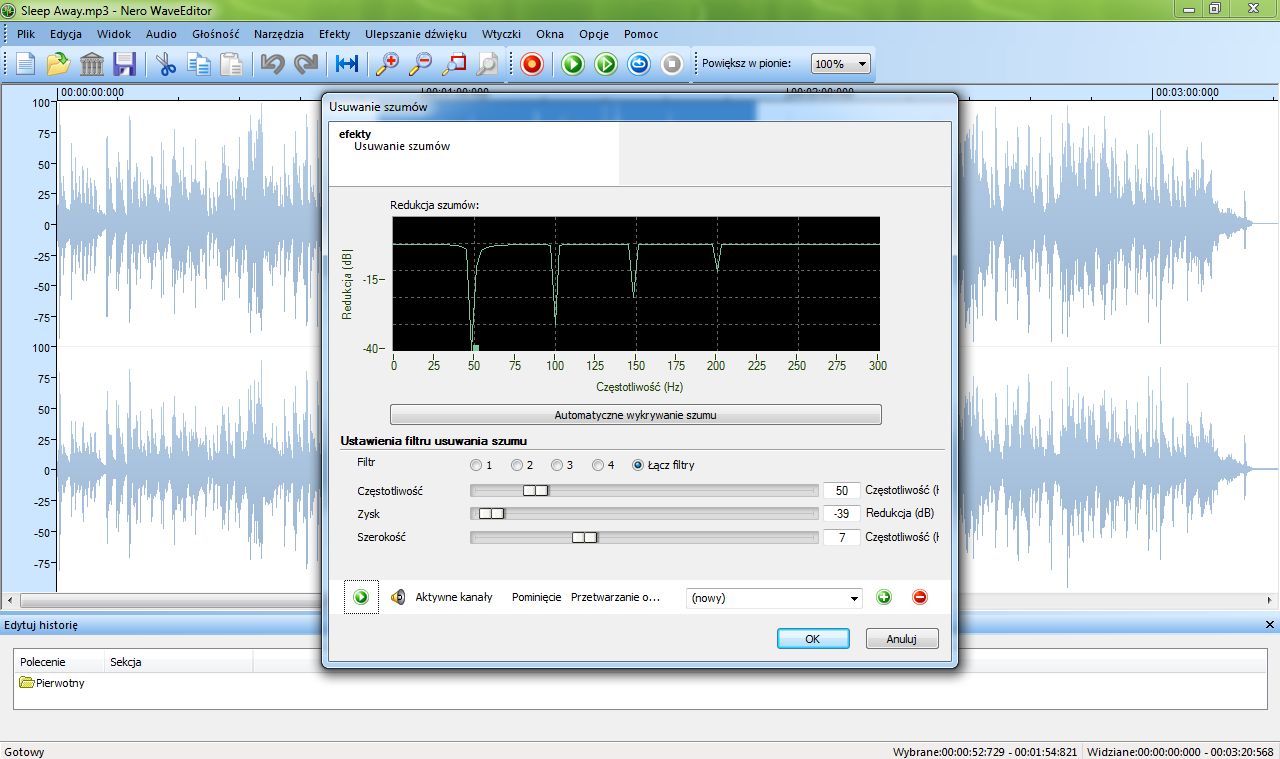Open the Okna menu
The width and height of the screenshot is (1280, 759).
(550, 34)
